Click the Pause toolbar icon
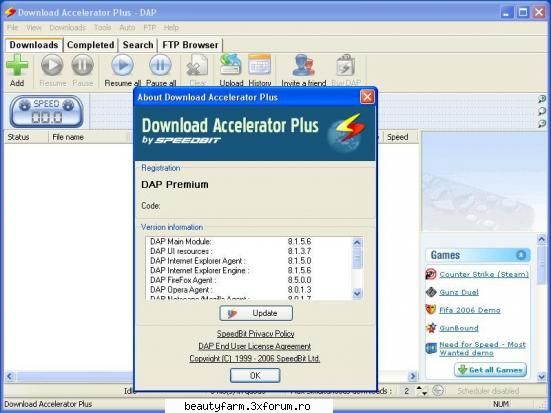Viewport: 551px width, 413px height. pyautogui.click(x=83, y=65)
